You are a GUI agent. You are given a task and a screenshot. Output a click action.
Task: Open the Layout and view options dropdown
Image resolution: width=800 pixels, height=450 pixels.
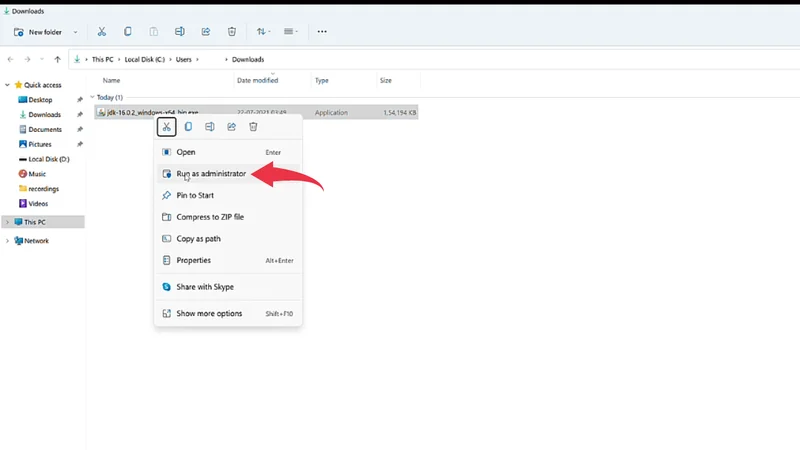tap(291, 31)
